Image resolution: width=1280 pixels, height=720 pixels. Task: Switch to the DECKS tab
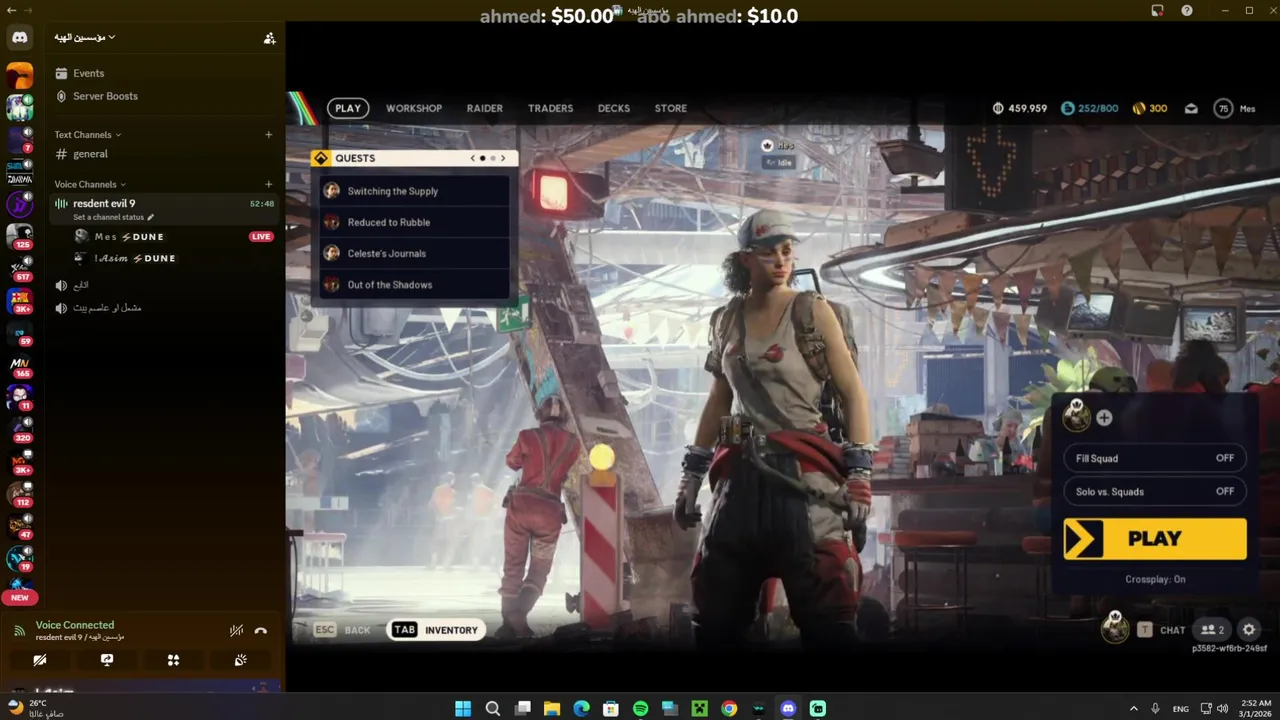tap(614, 108)
